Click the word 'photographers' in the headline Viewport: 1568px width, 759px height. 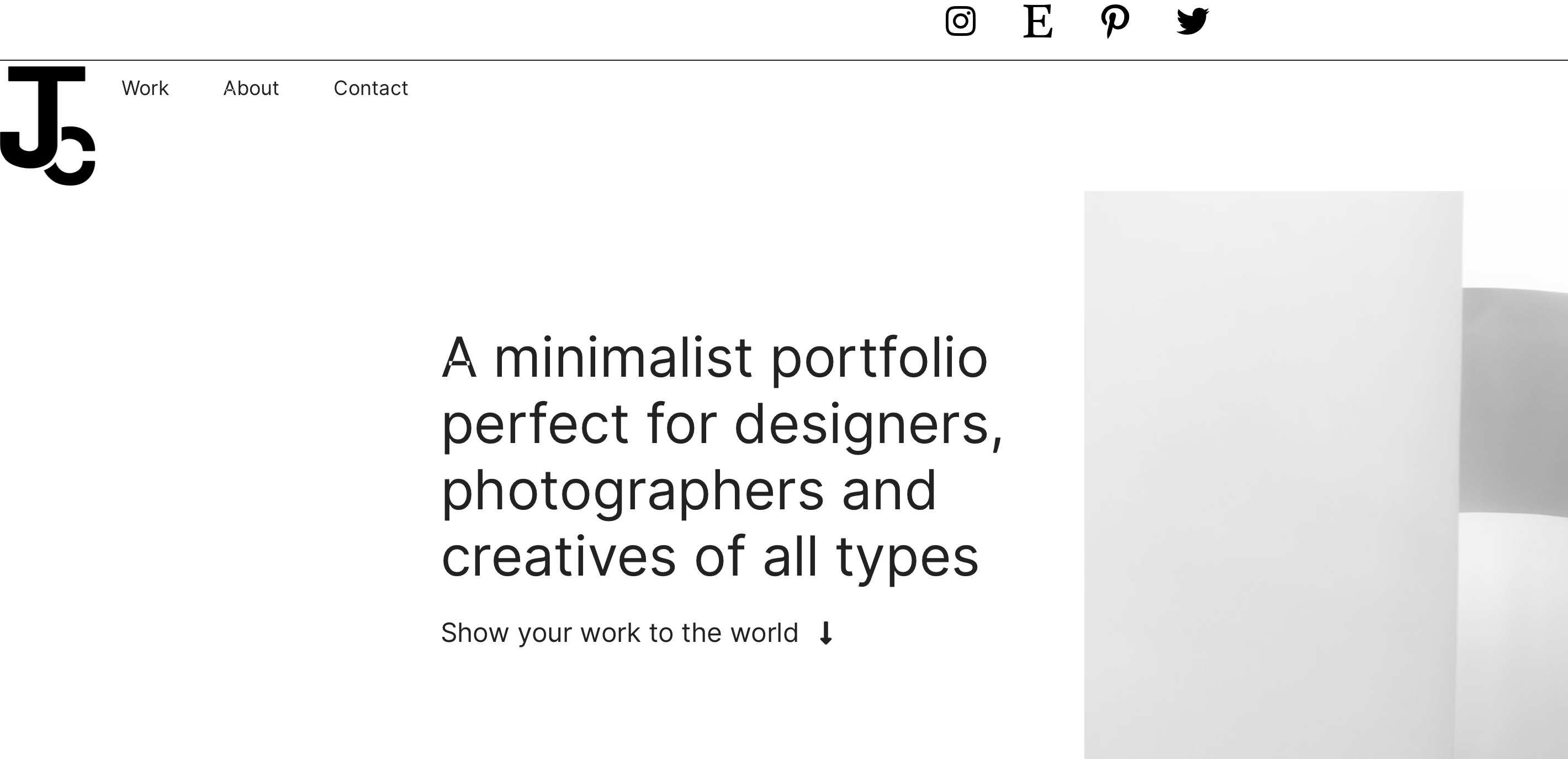(632, 492)
